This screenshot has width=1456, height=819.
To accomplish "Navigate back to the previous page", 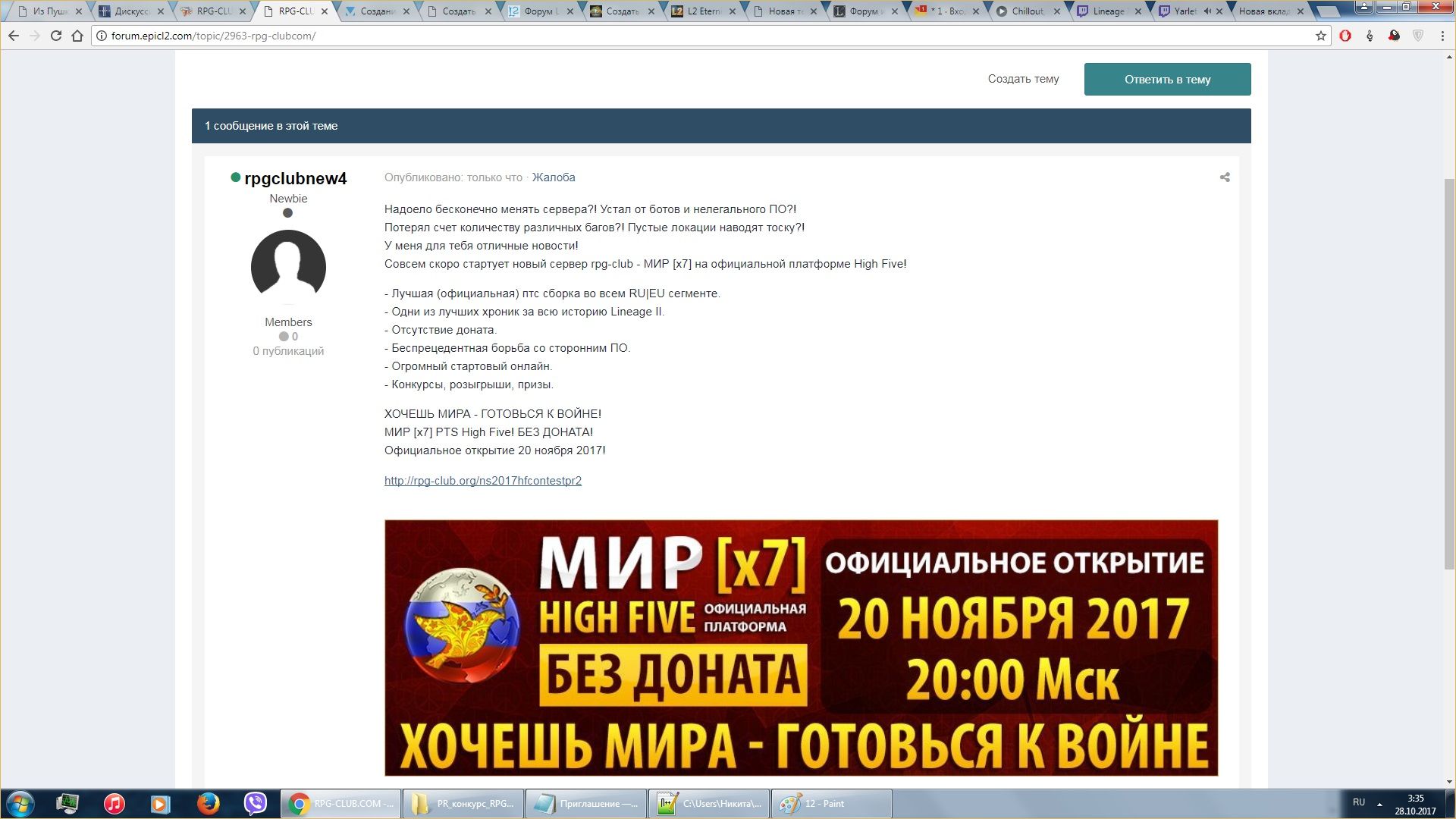I will click(14, 36).
